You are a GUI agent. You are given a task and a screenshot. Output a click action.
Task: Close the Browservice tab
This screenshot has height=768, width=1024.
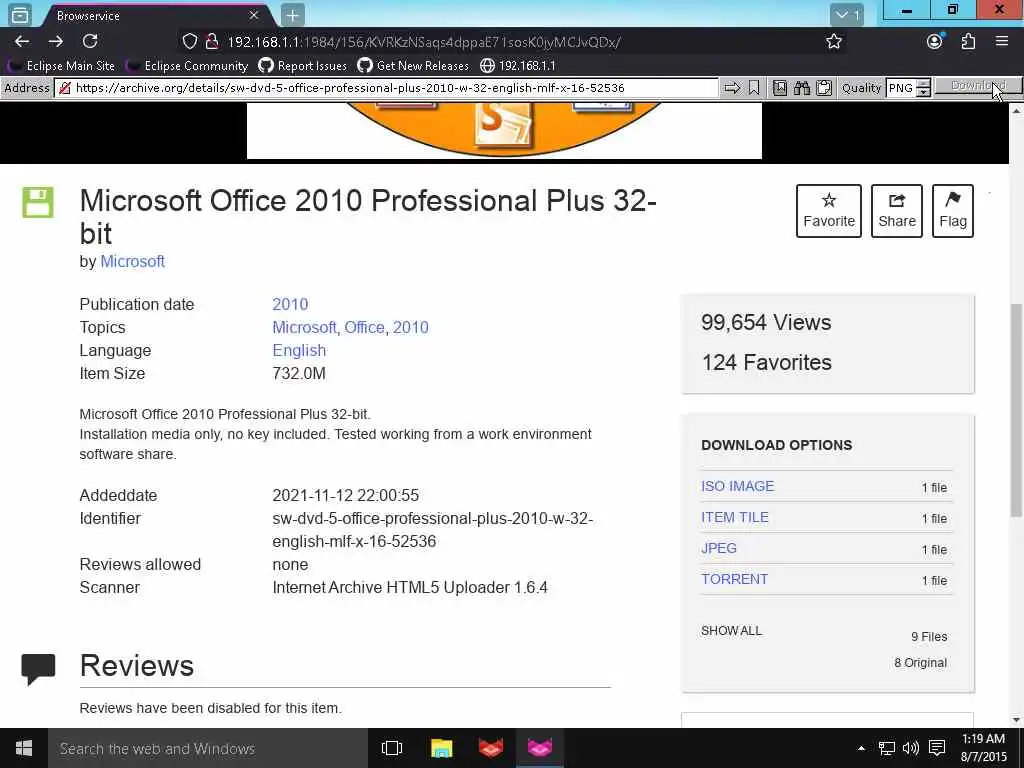253,15
